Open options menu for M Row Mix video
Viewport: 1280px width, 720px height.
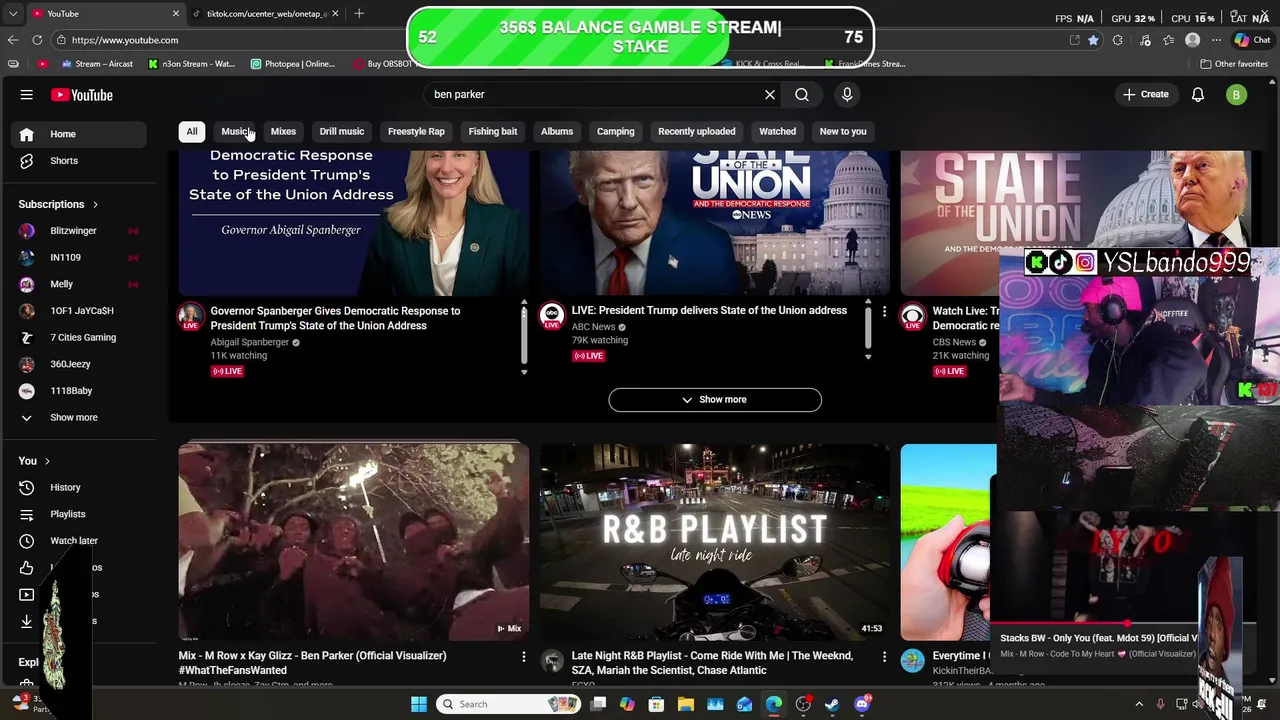pos(523,657)
